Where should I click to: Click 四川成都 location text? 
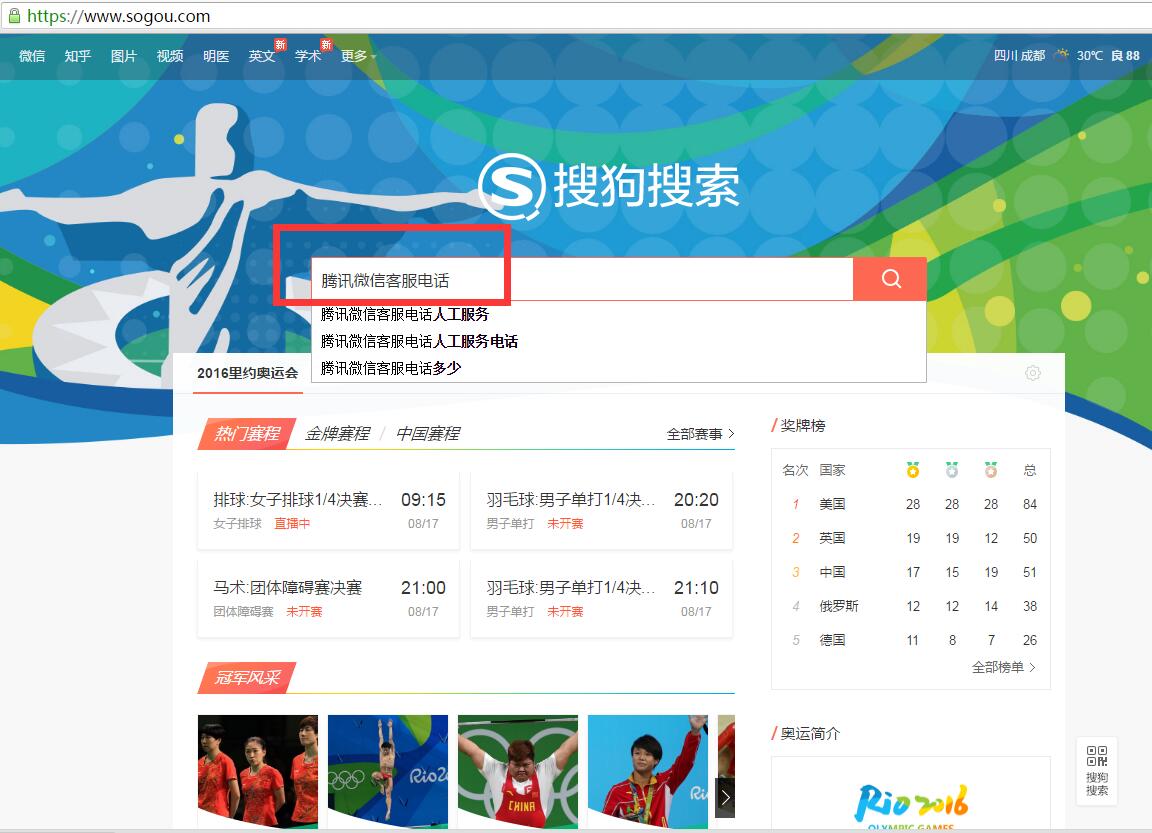point(1019,56)
